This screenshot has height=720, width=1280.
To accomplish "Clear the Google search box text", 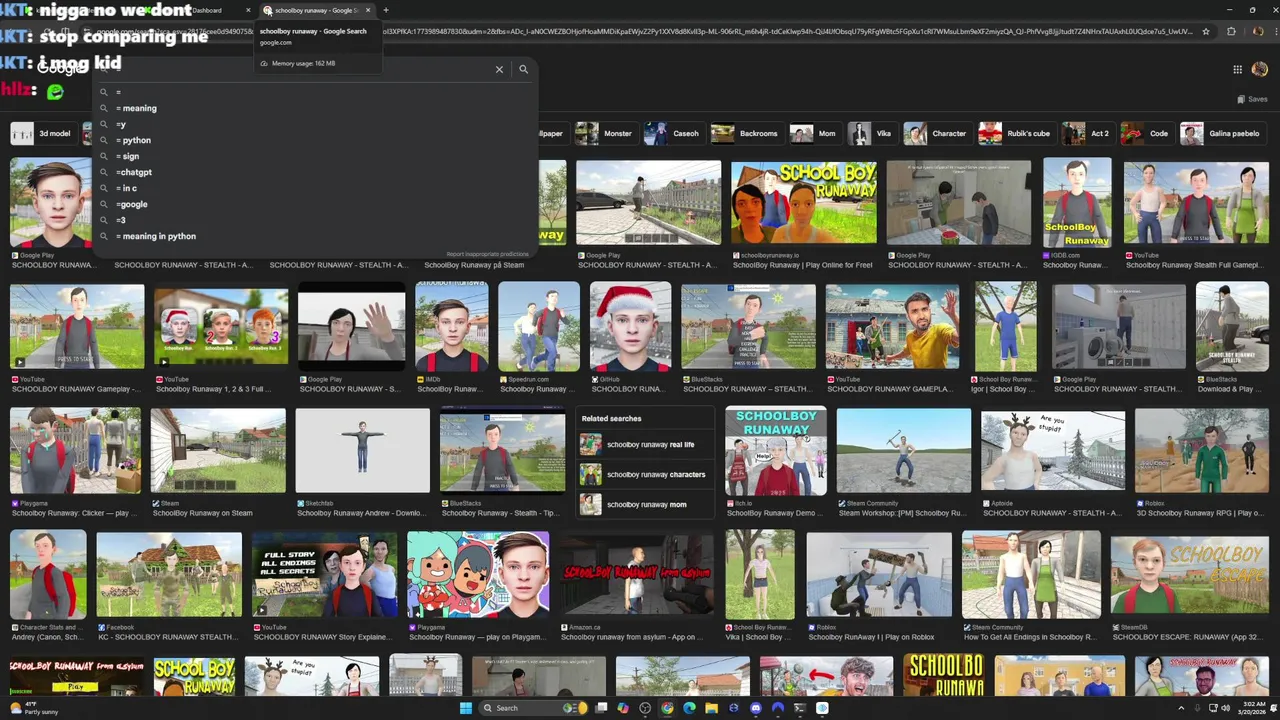I will (x=499, y=69).
